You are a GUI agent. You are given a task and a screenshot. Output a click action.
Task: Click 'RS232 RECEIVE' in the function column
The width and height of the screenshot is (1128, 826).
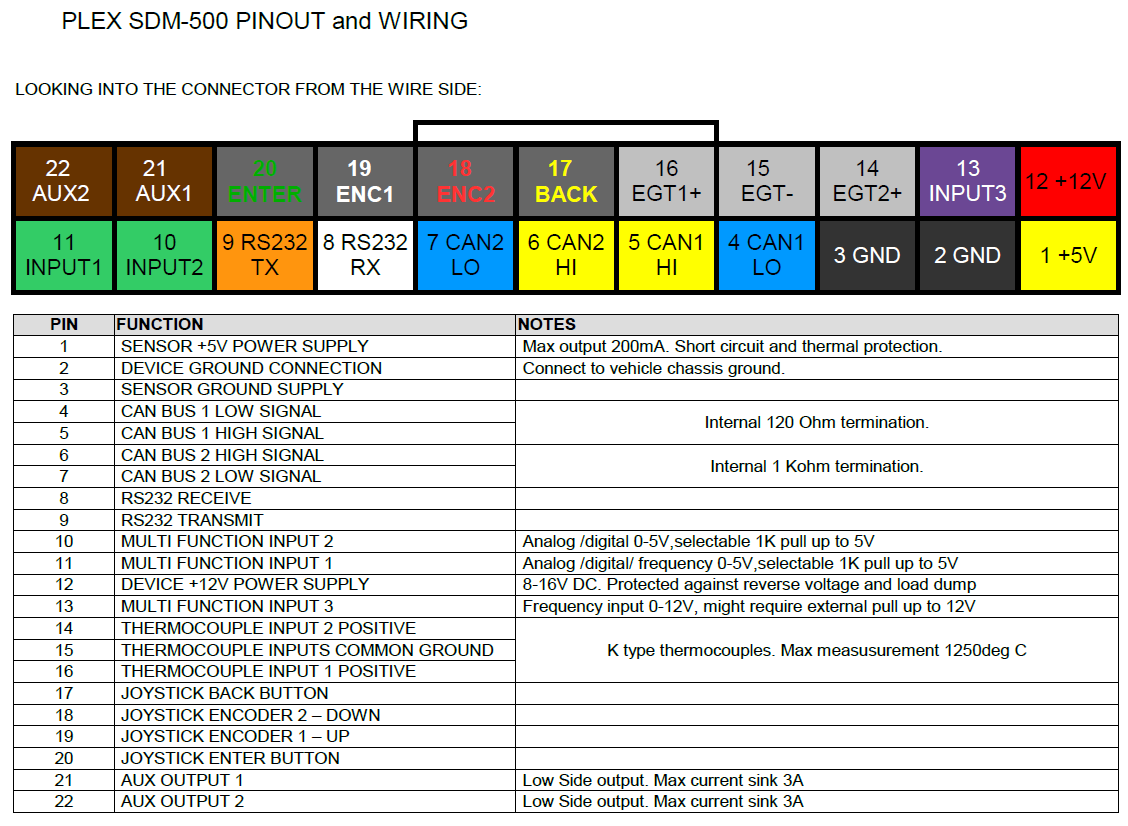click(x=186, y=498)
